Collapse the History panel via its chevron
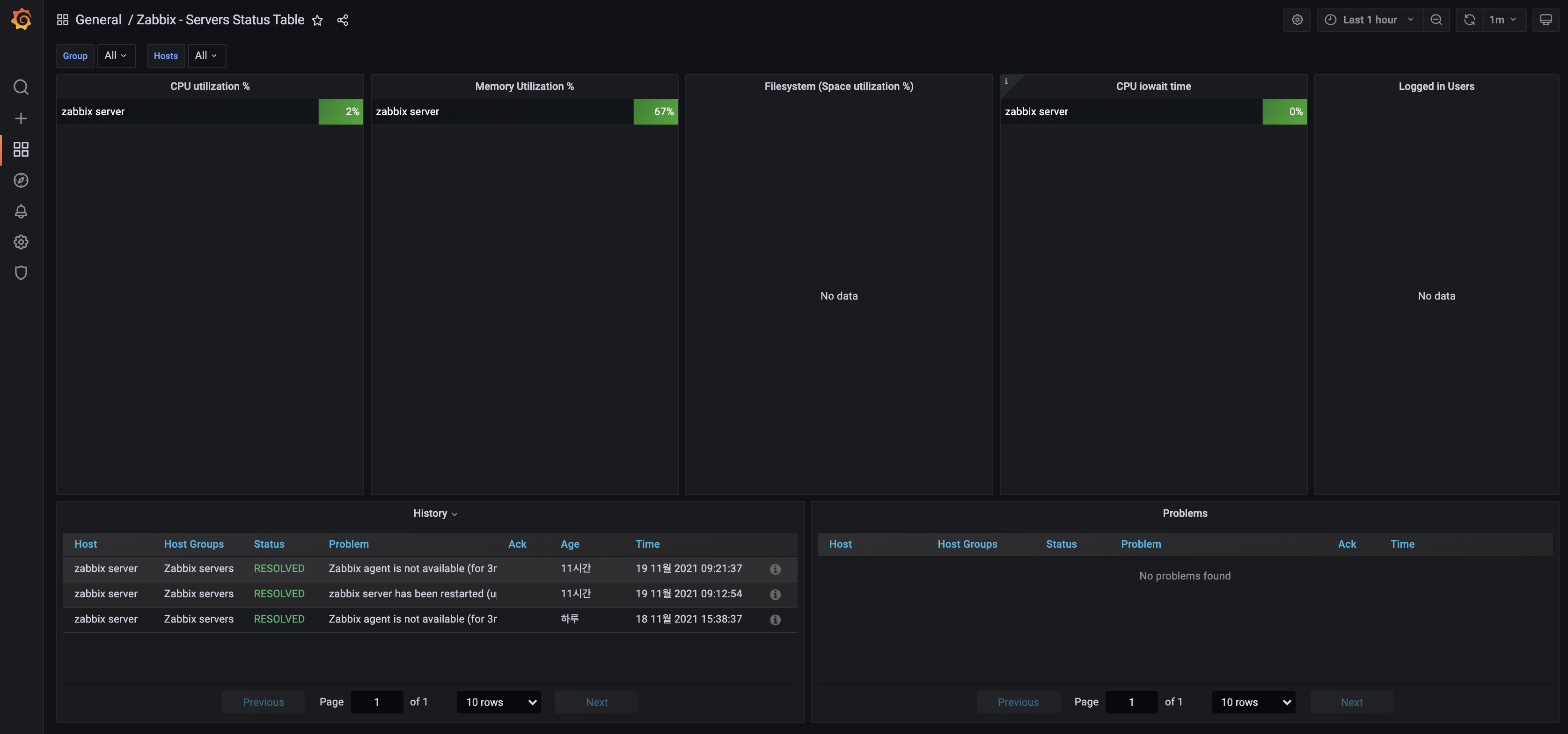The image size is (1568, 734). pos(454,513)
